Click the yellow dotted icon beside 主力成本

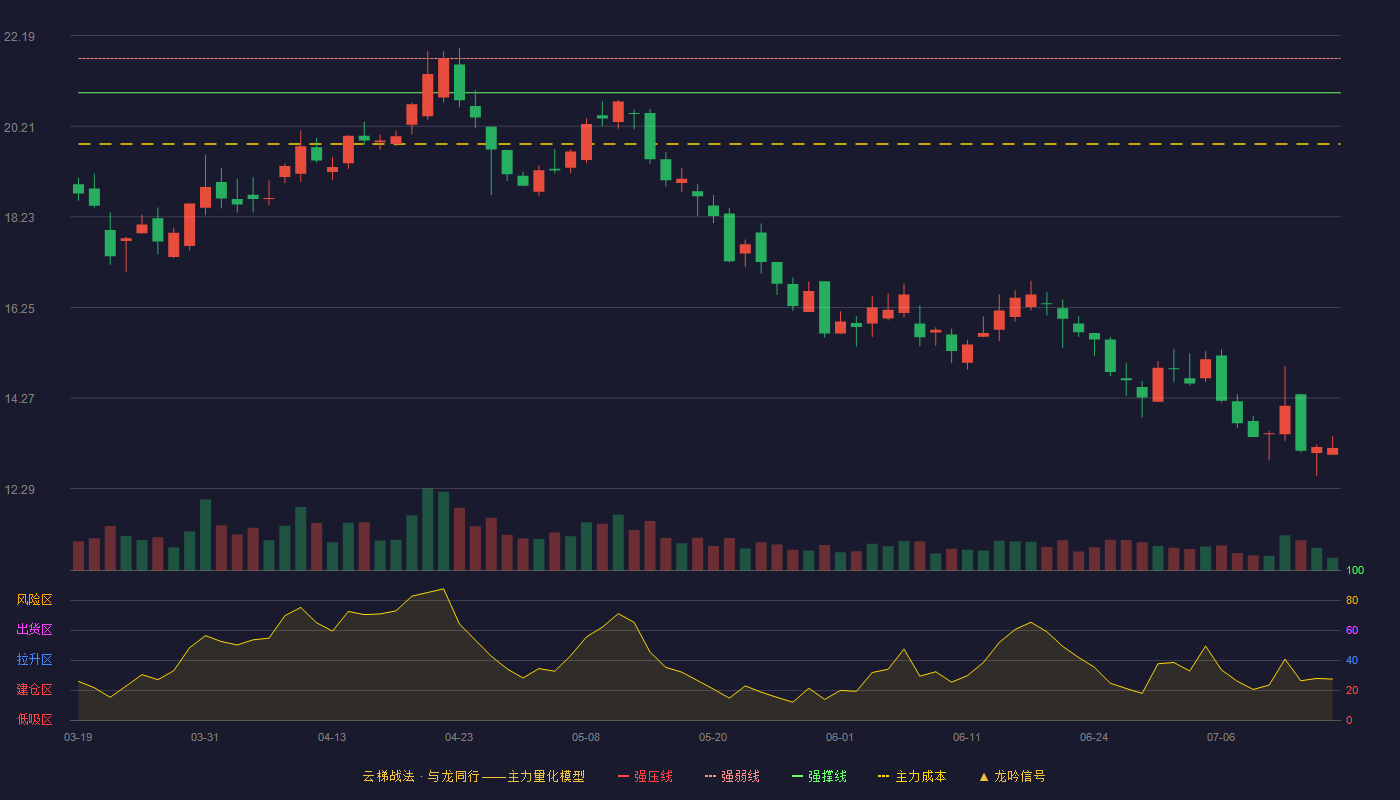883,776
